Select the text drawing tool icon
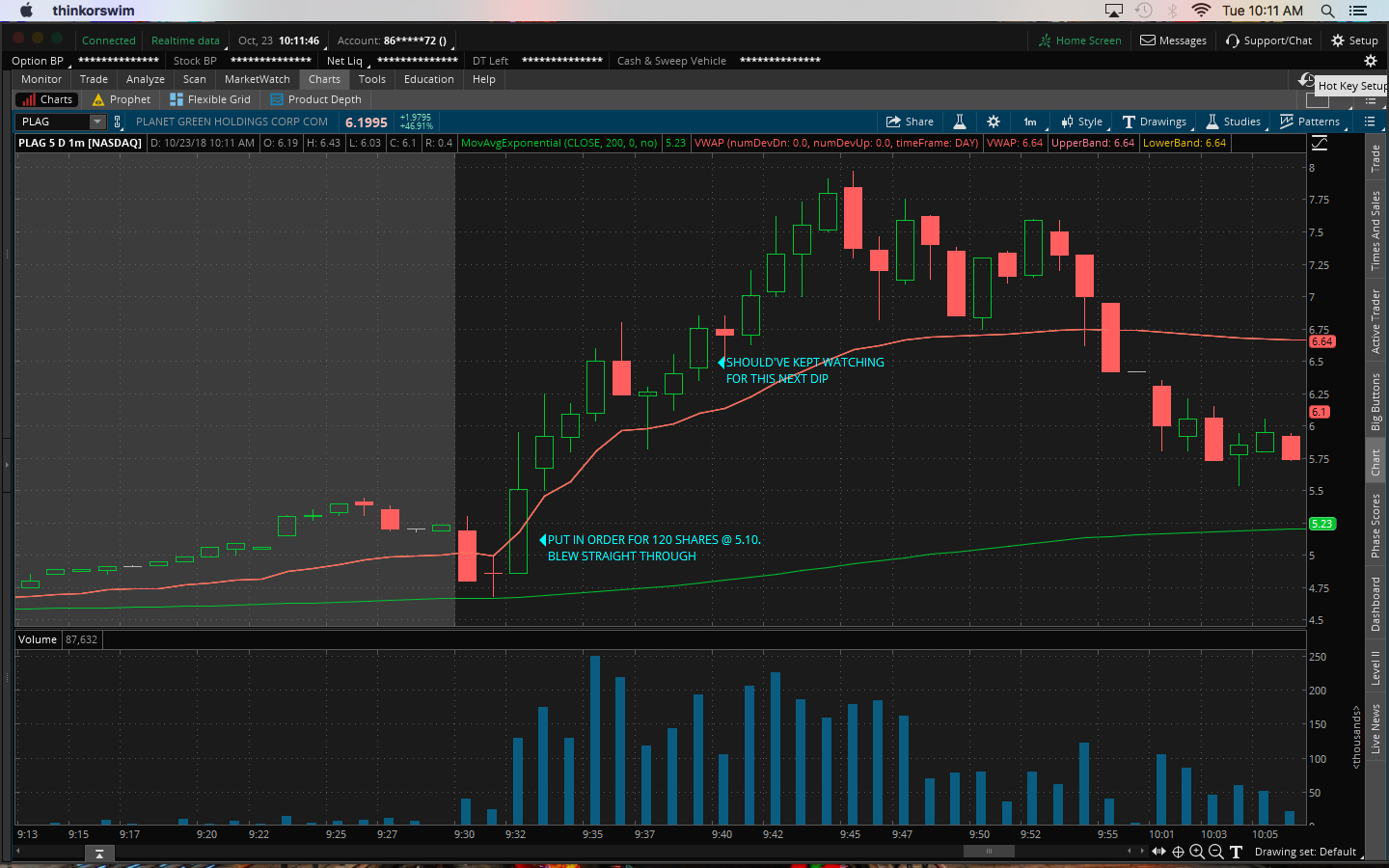The image size is (1389, 868). 1236,852
